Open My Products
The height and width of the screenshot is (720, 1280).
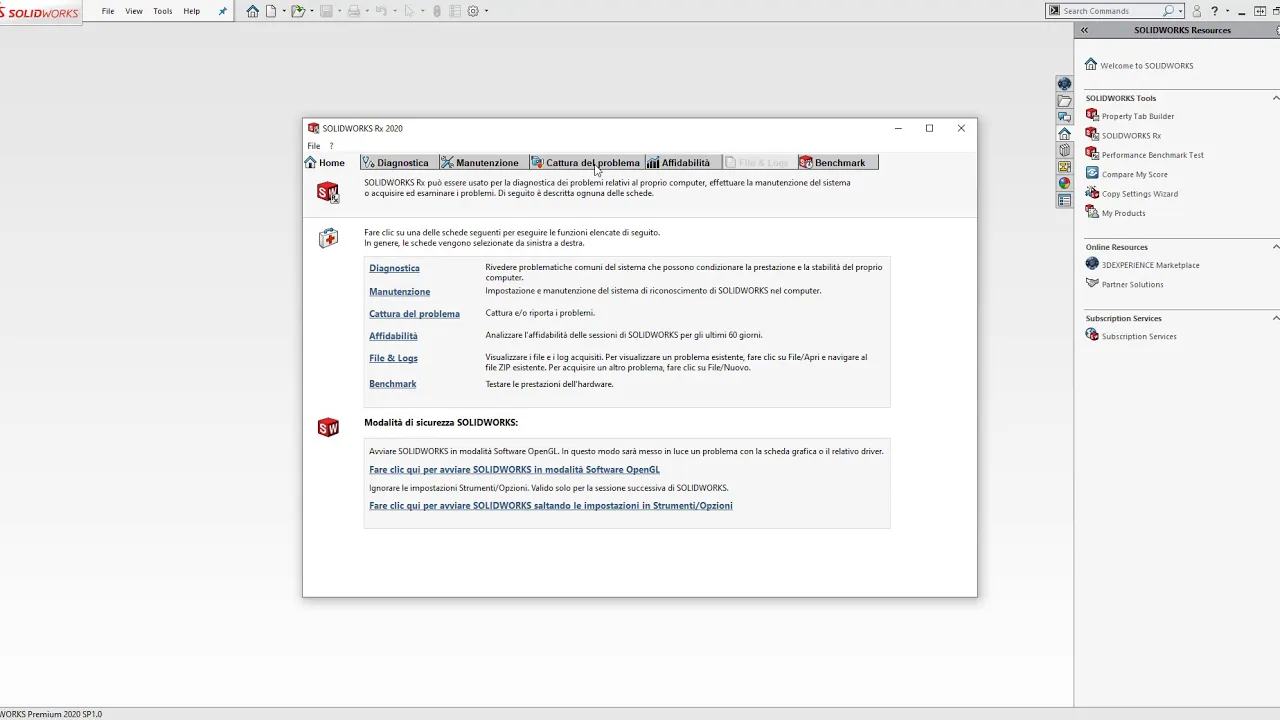tap(1123, 213)
